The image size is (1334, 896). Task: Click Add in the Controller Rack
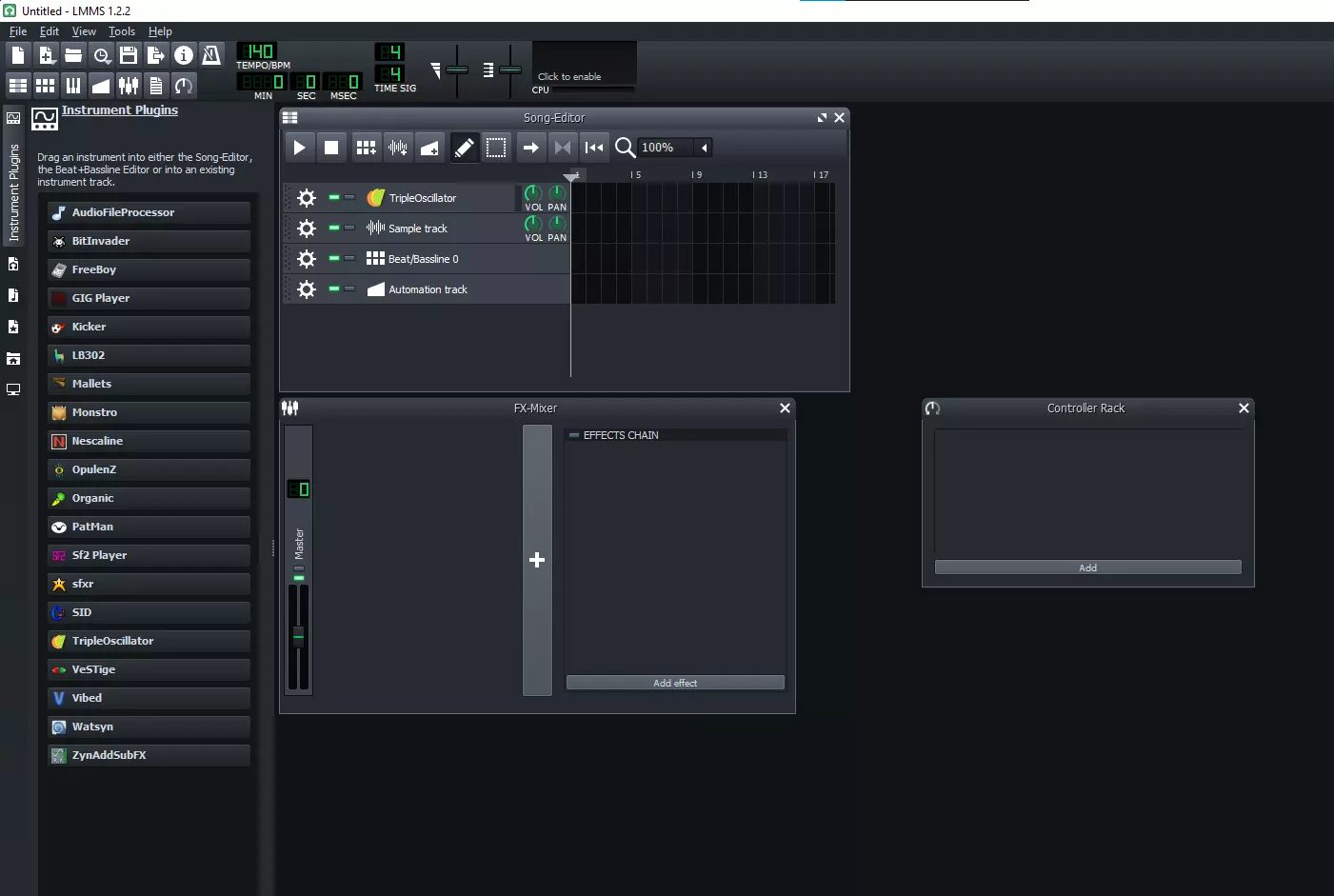click(x=1087, y=567)
